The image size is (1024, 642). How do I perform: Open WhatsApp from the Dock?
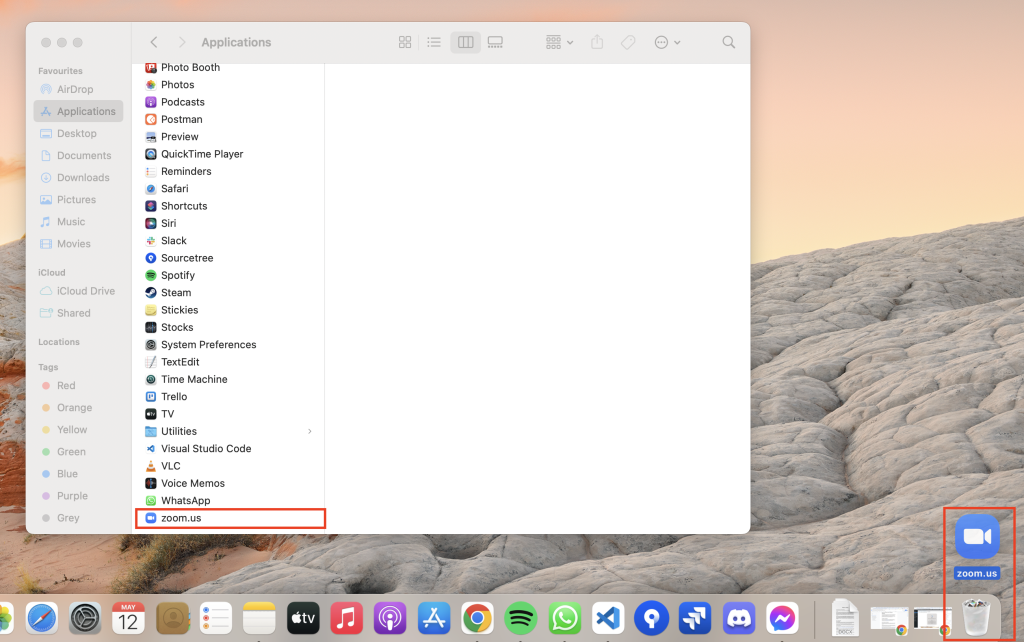pyautogui.click(x=564, y=618)
